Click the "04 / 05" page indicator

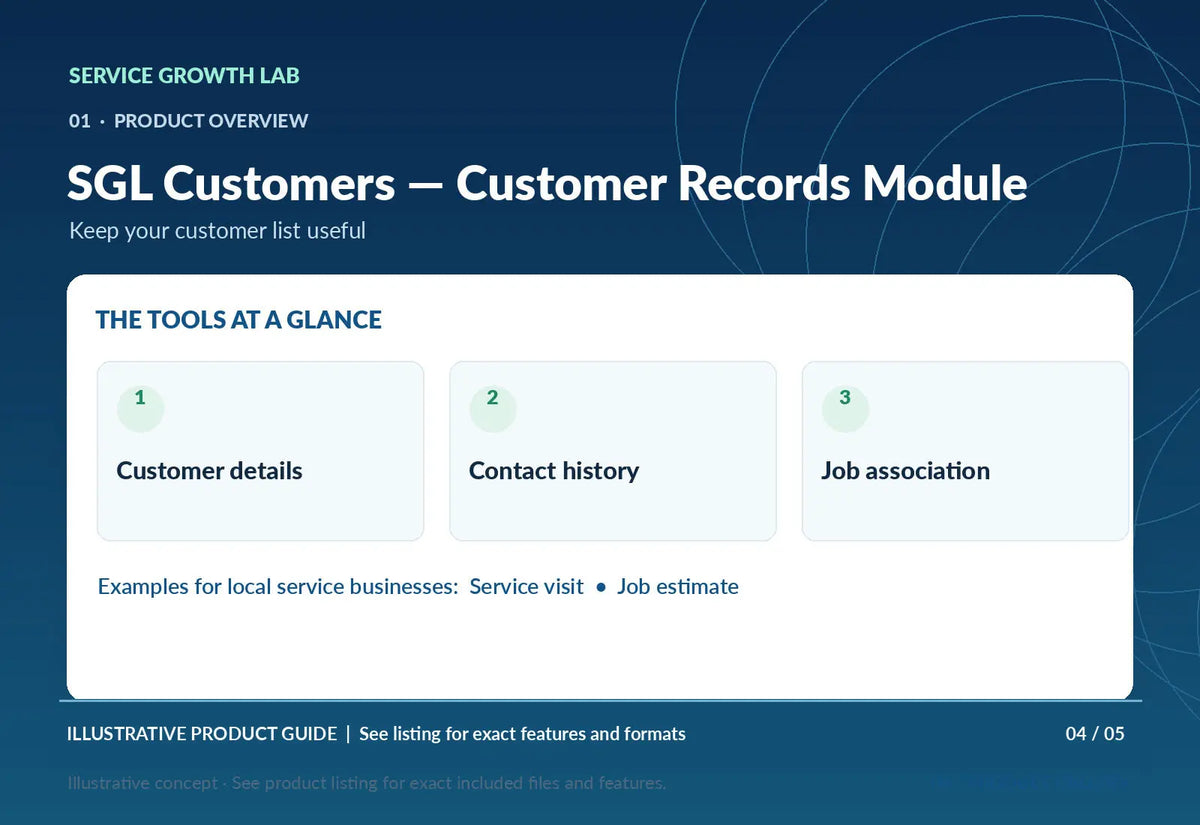point(1095,734)
